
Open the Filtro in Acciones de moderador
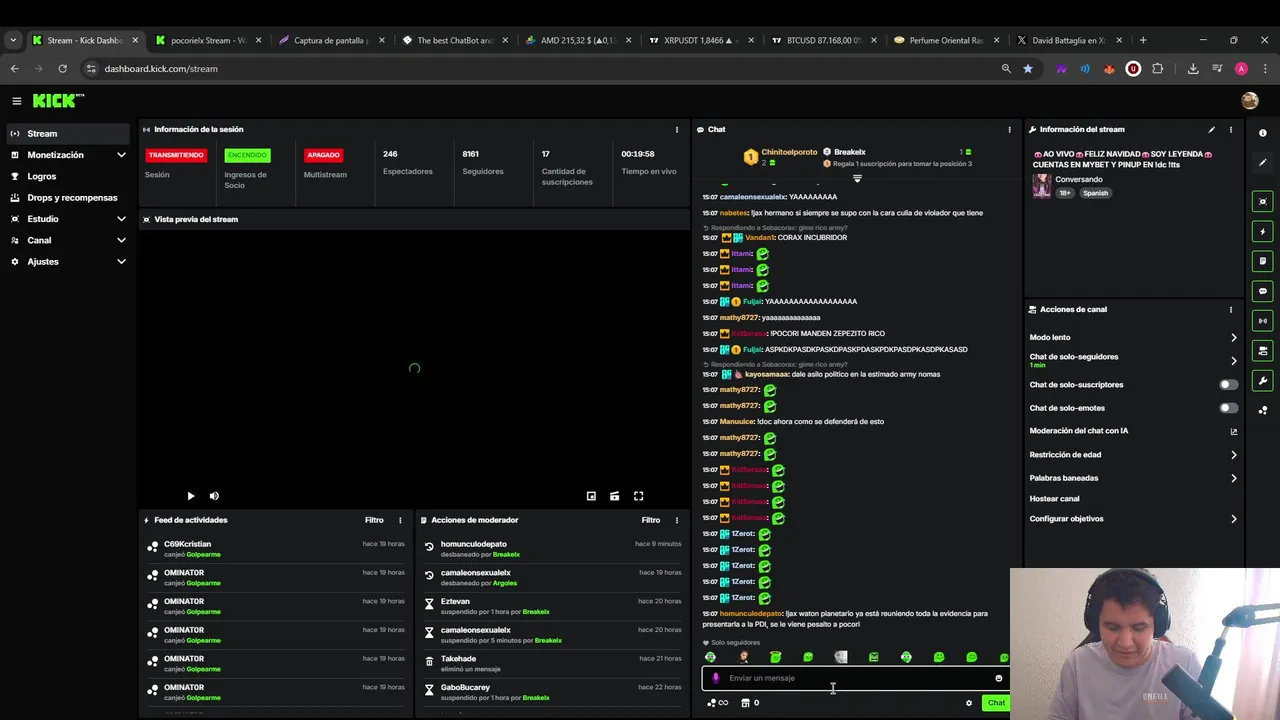[x=651, y=520]
